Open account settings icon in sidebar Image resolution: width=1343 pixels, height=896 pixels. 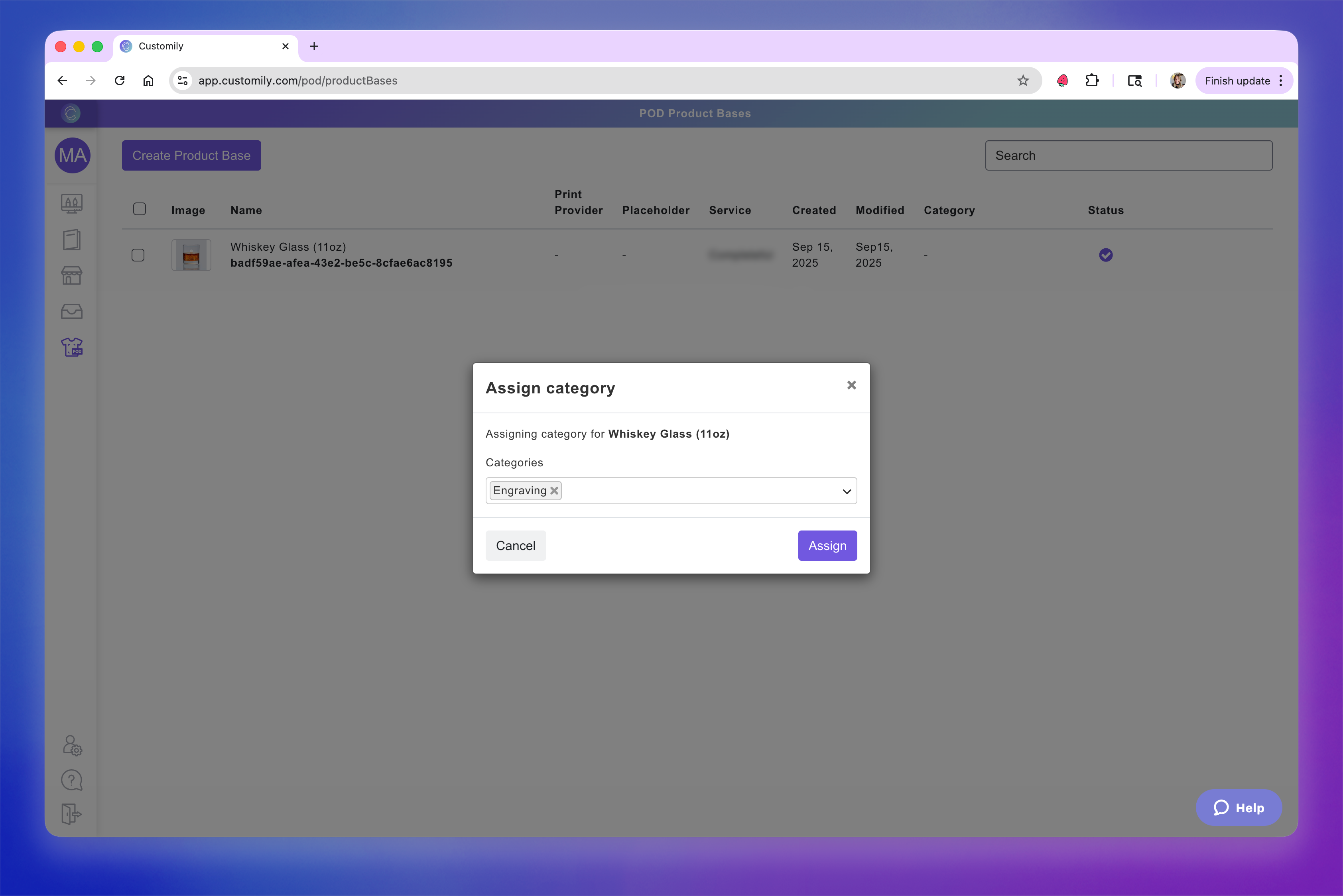[x=72, y=745]
